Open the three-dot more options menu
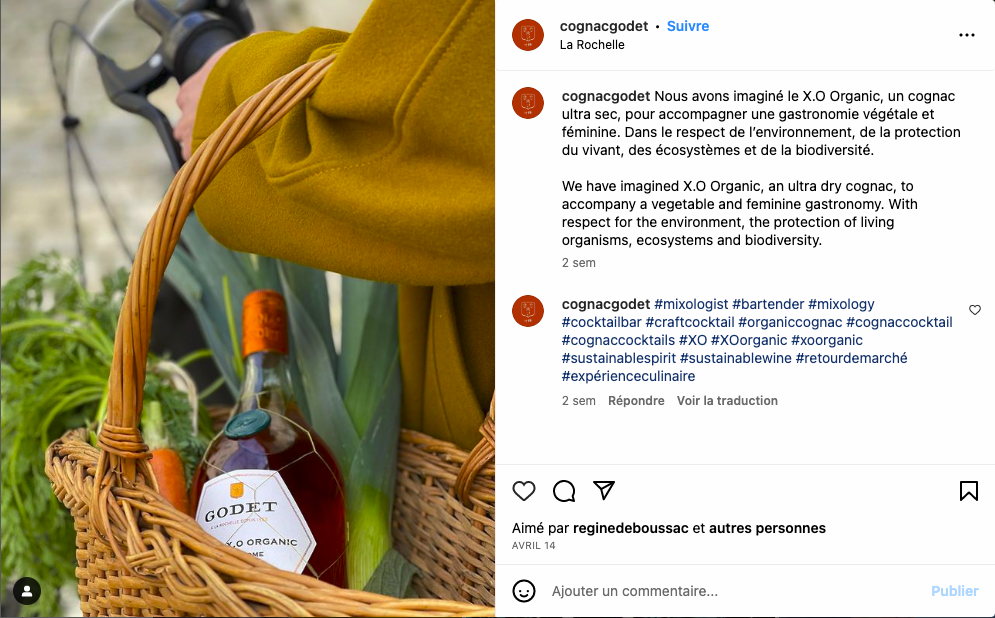 [x=966, y=35]
